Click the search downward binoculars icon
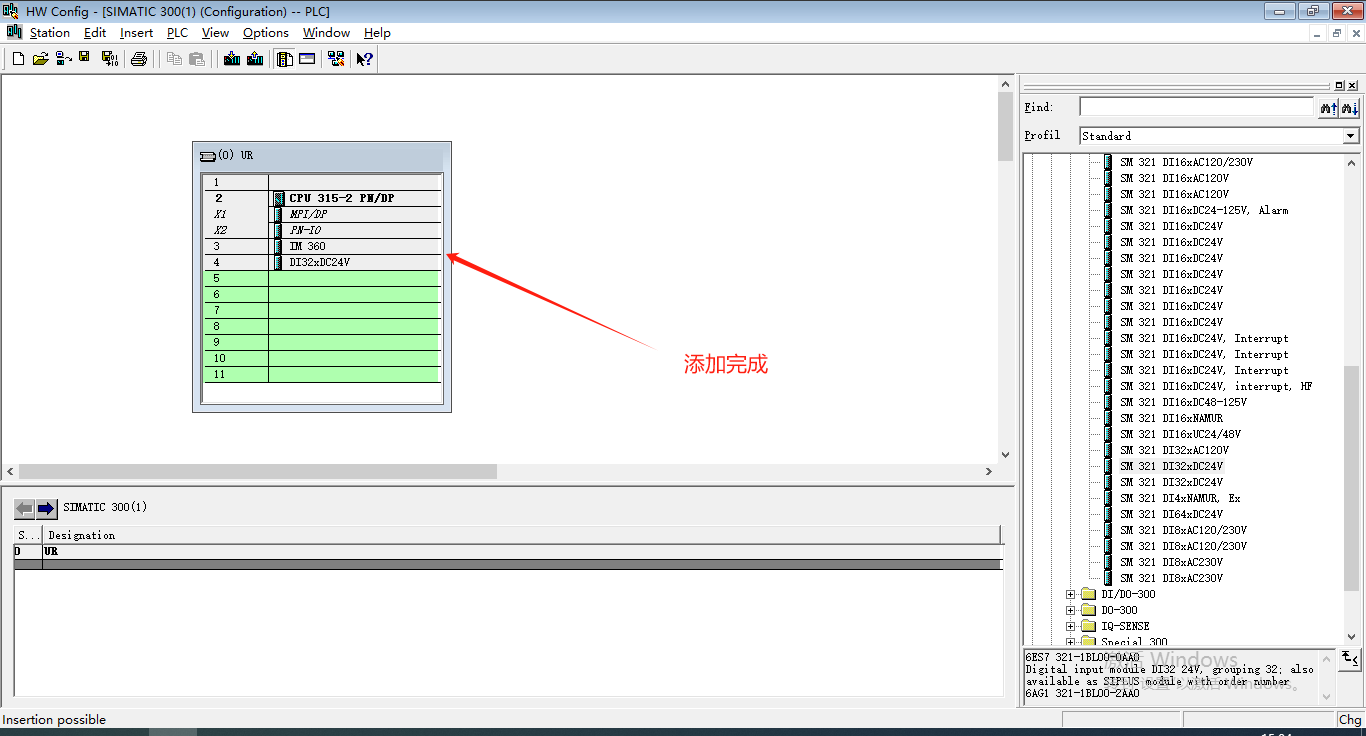Image resolution: width=1366 pixels, height=736 pixels. click(1350, 107)
